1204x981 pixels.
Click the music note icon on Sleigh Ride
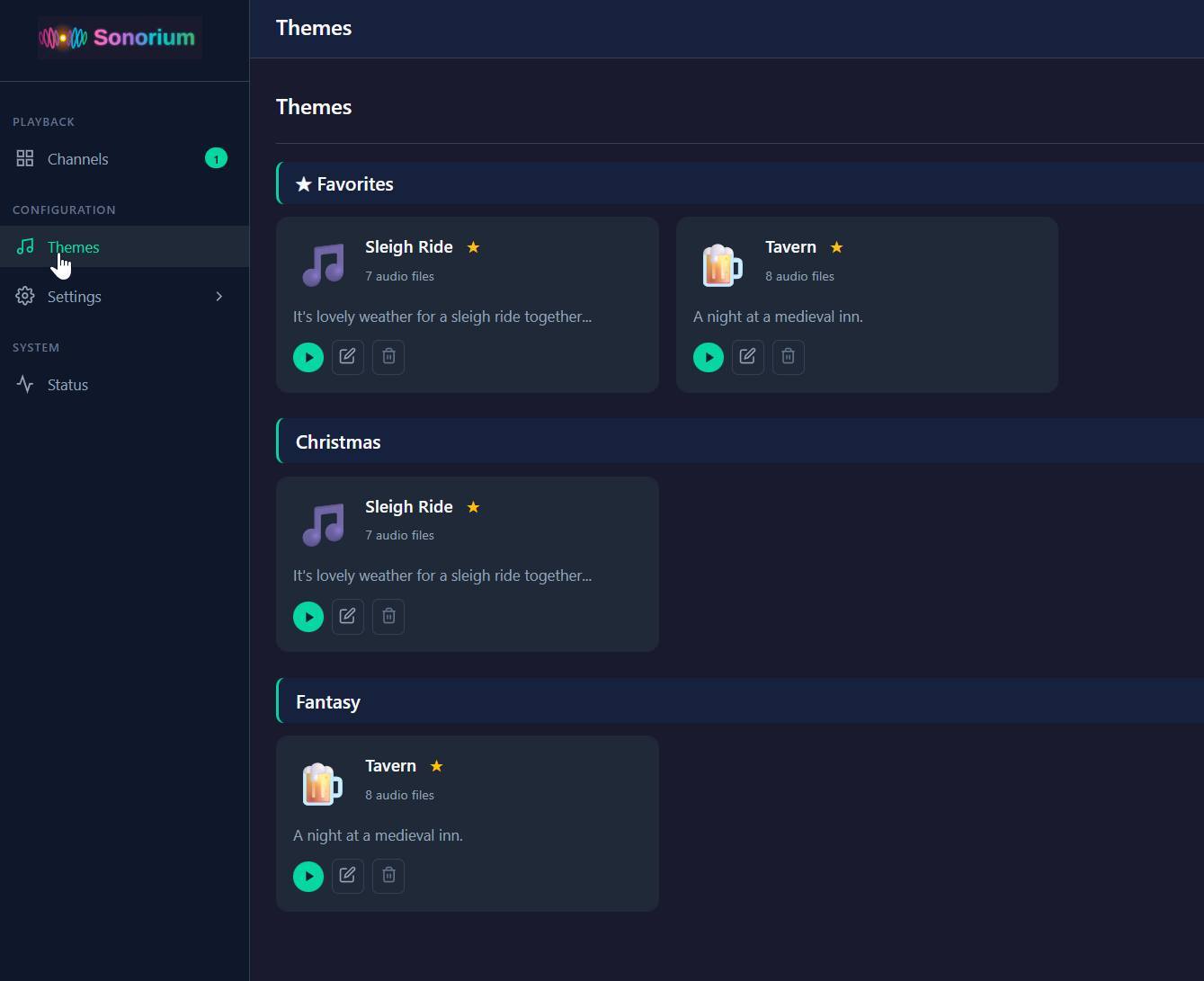coord(323,263)
